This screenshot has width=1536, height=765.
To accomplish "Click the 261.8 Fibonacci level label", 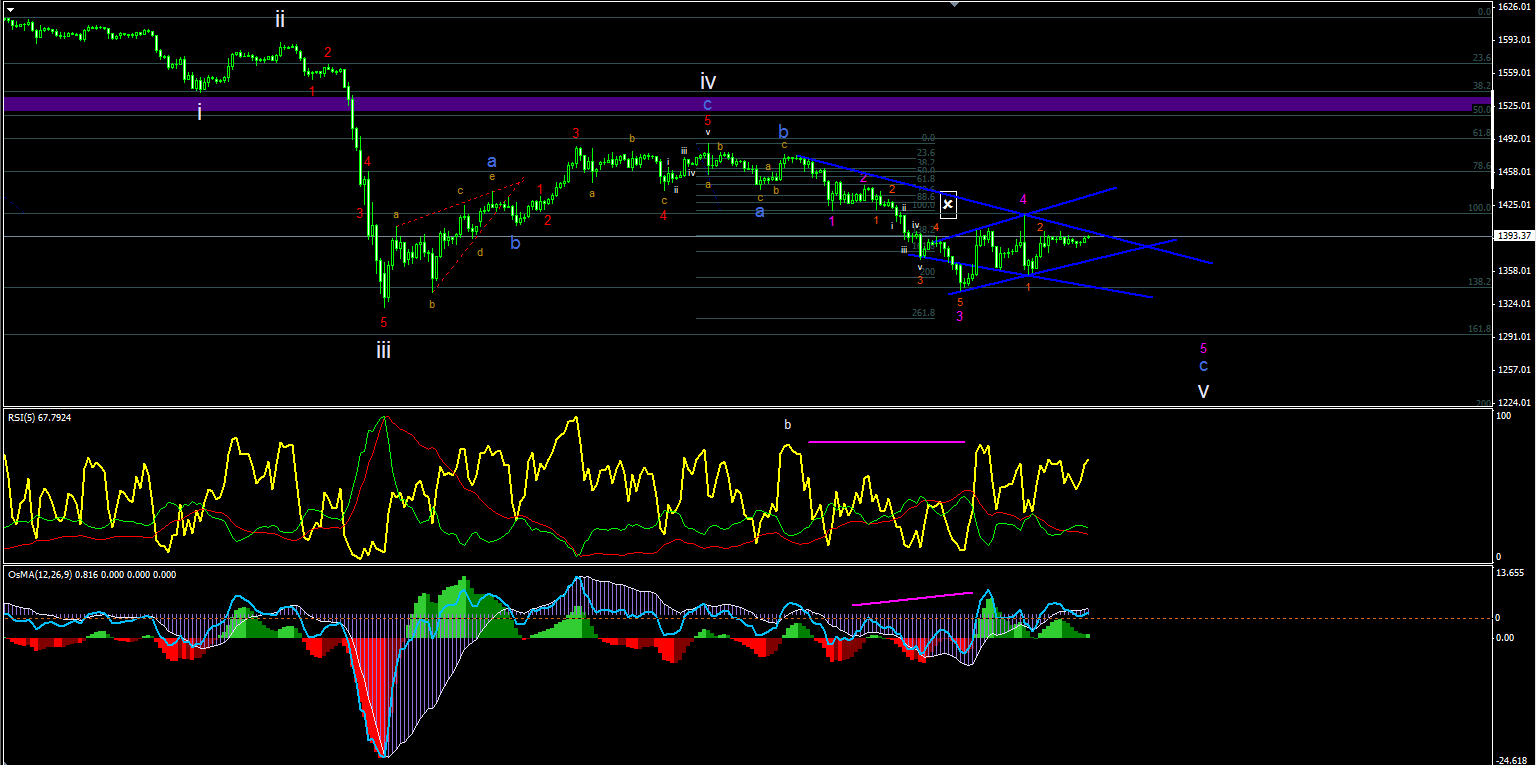I will [x=923, y=313].
